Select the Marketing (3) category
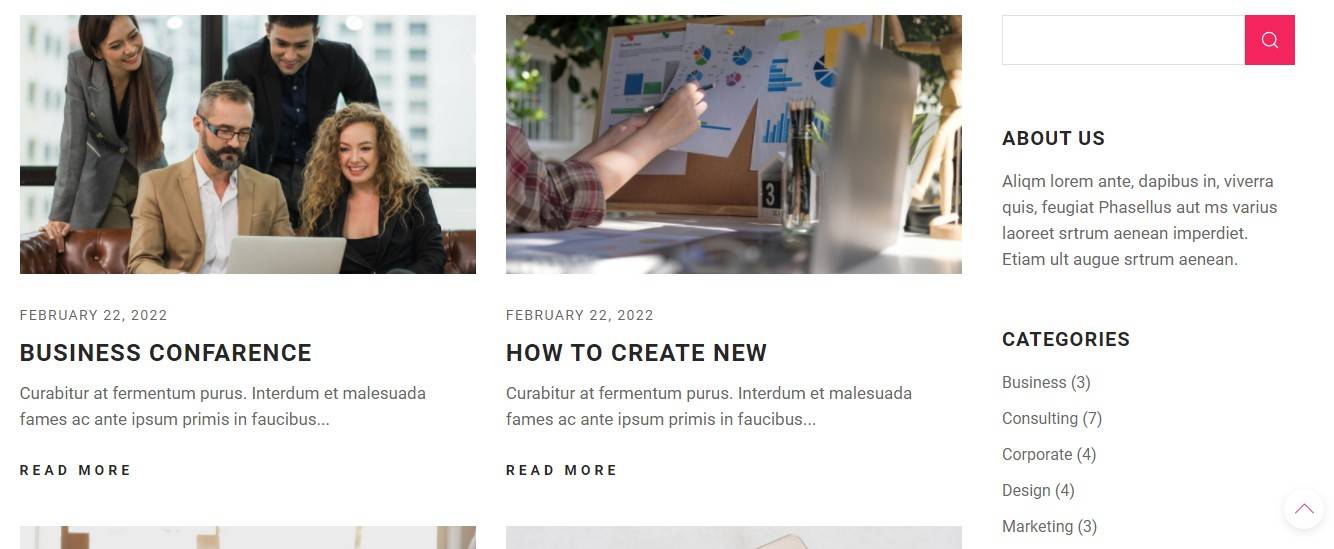The height and width of the screenshot is (549, 1334). (x=1049, y=526)
